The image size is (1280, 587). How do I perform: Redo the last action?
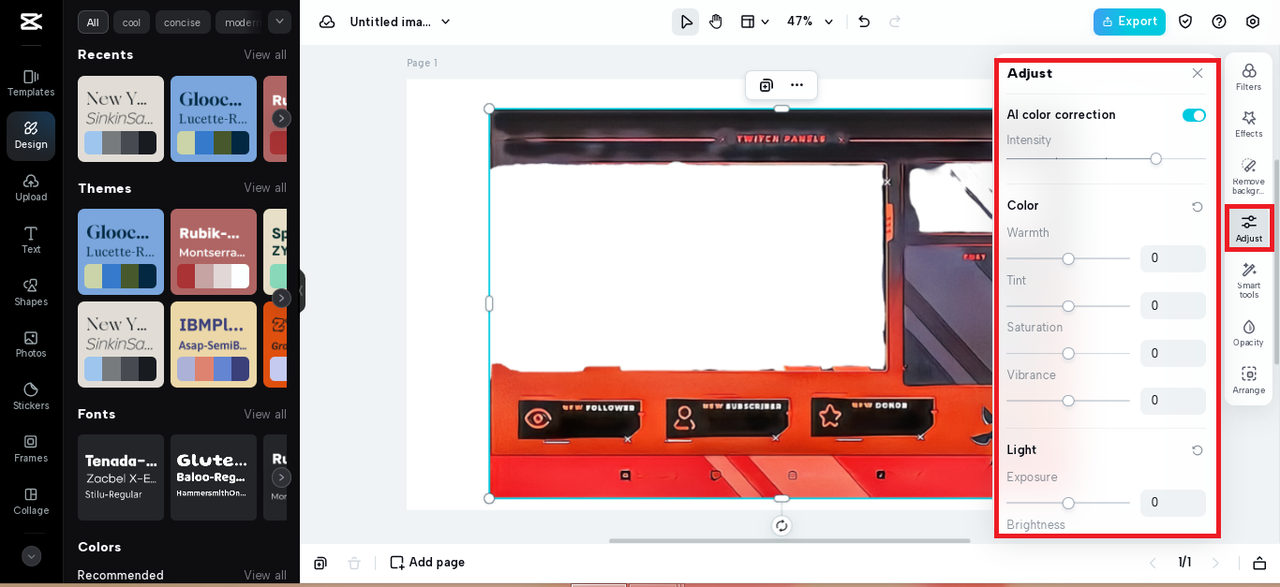click(895, 22)
